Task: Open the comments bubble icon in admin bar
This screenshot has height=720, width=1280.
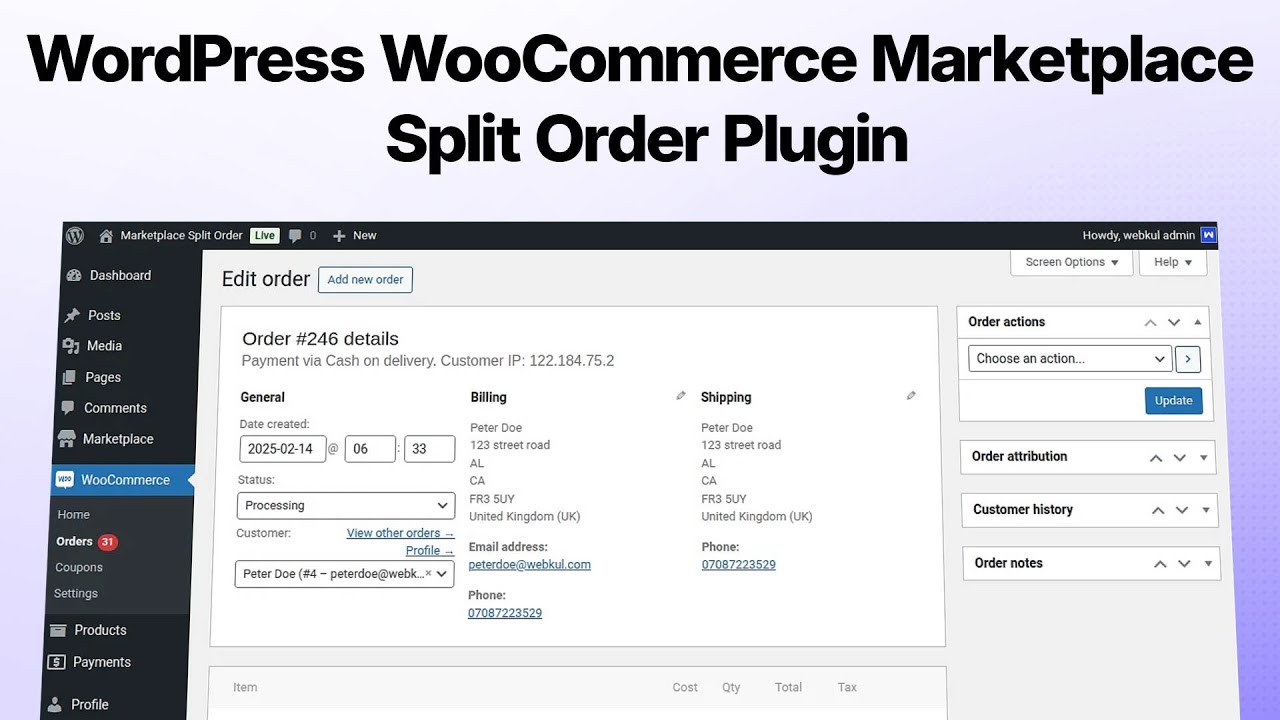Action: 295,236
